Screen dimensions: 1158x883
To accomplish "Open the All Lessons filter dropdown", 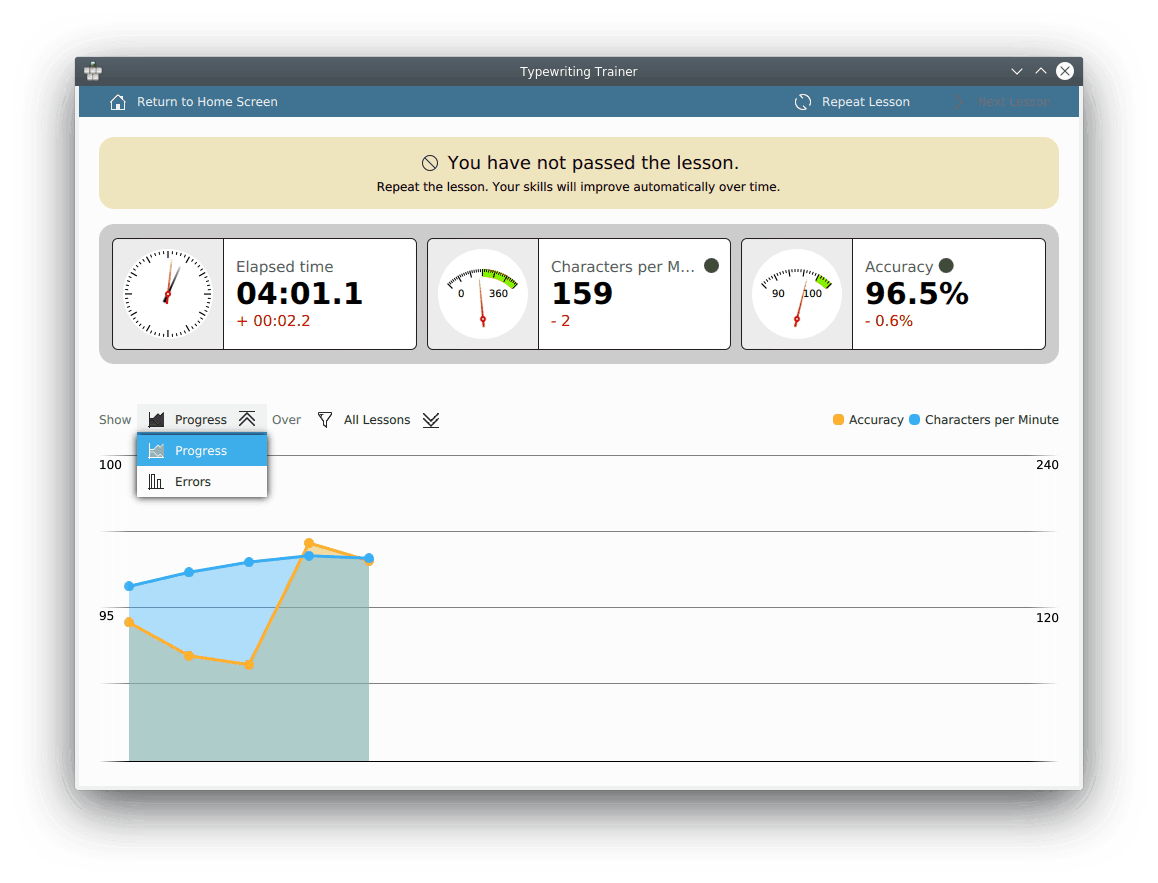I will coord(378,419).
